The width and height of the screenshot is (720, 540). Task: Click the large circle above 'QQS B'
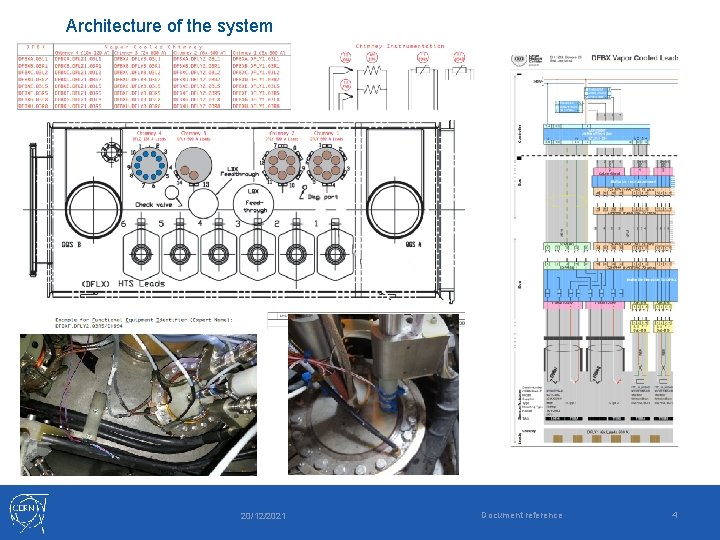click(x=94, y=209)
